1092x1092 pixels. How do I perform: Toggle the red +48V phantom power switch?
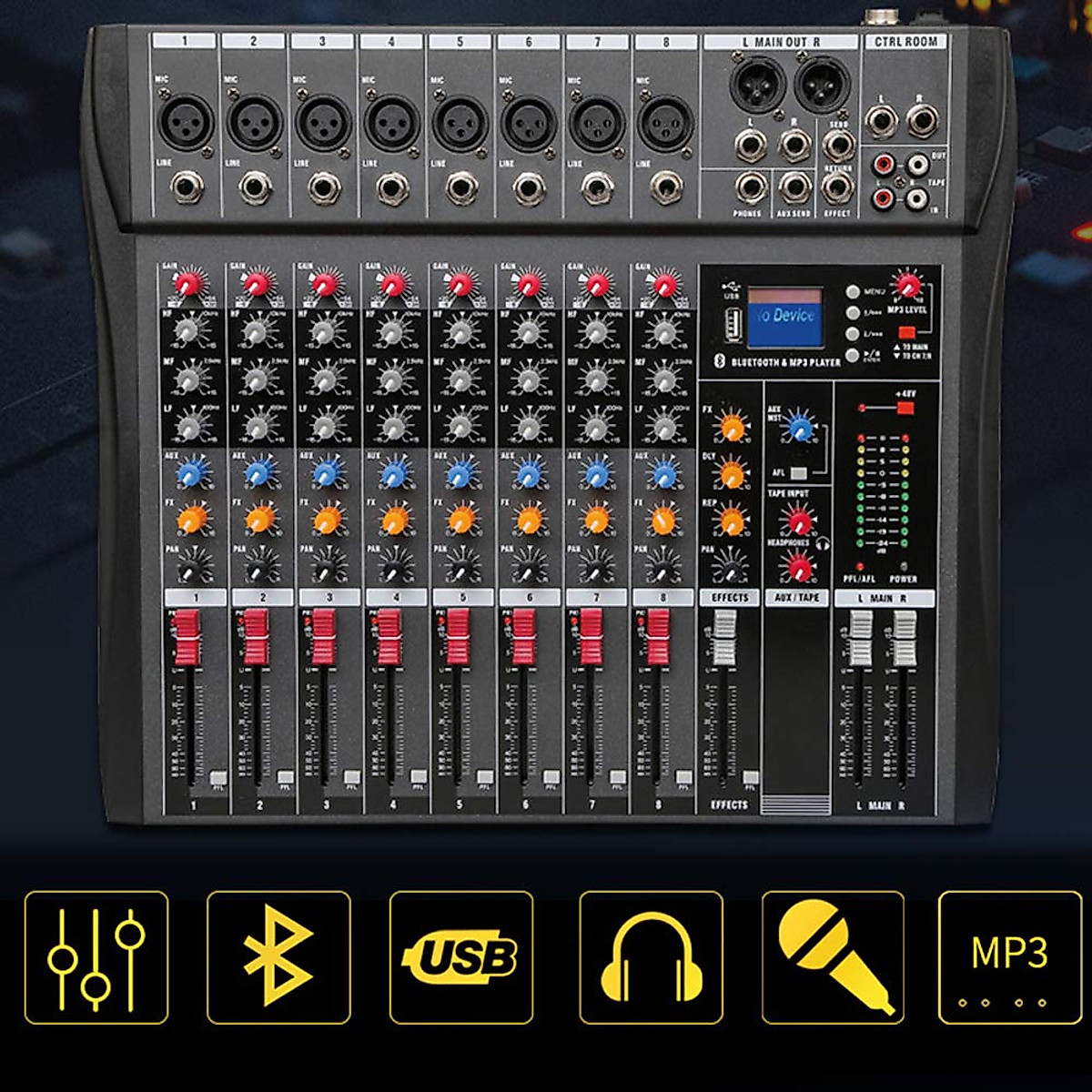(x=905, y=407)
